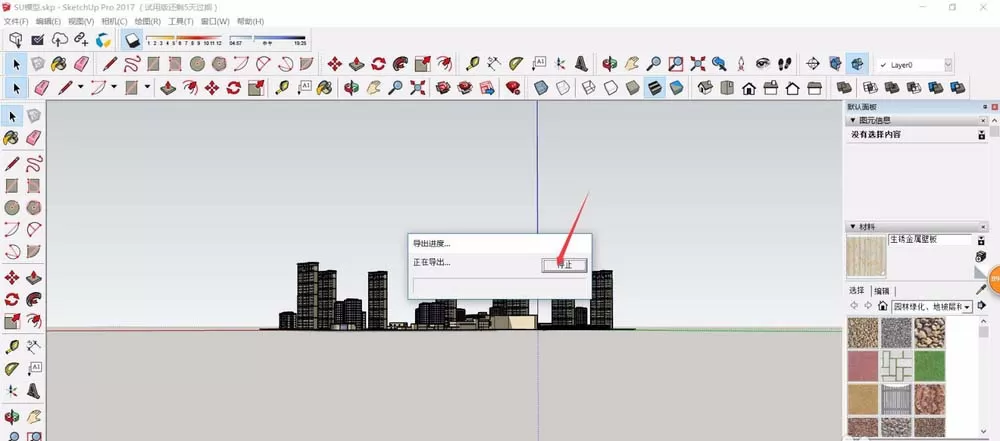
Task: Select 3D Text tool in left toolbar
Action: point(34,390)
